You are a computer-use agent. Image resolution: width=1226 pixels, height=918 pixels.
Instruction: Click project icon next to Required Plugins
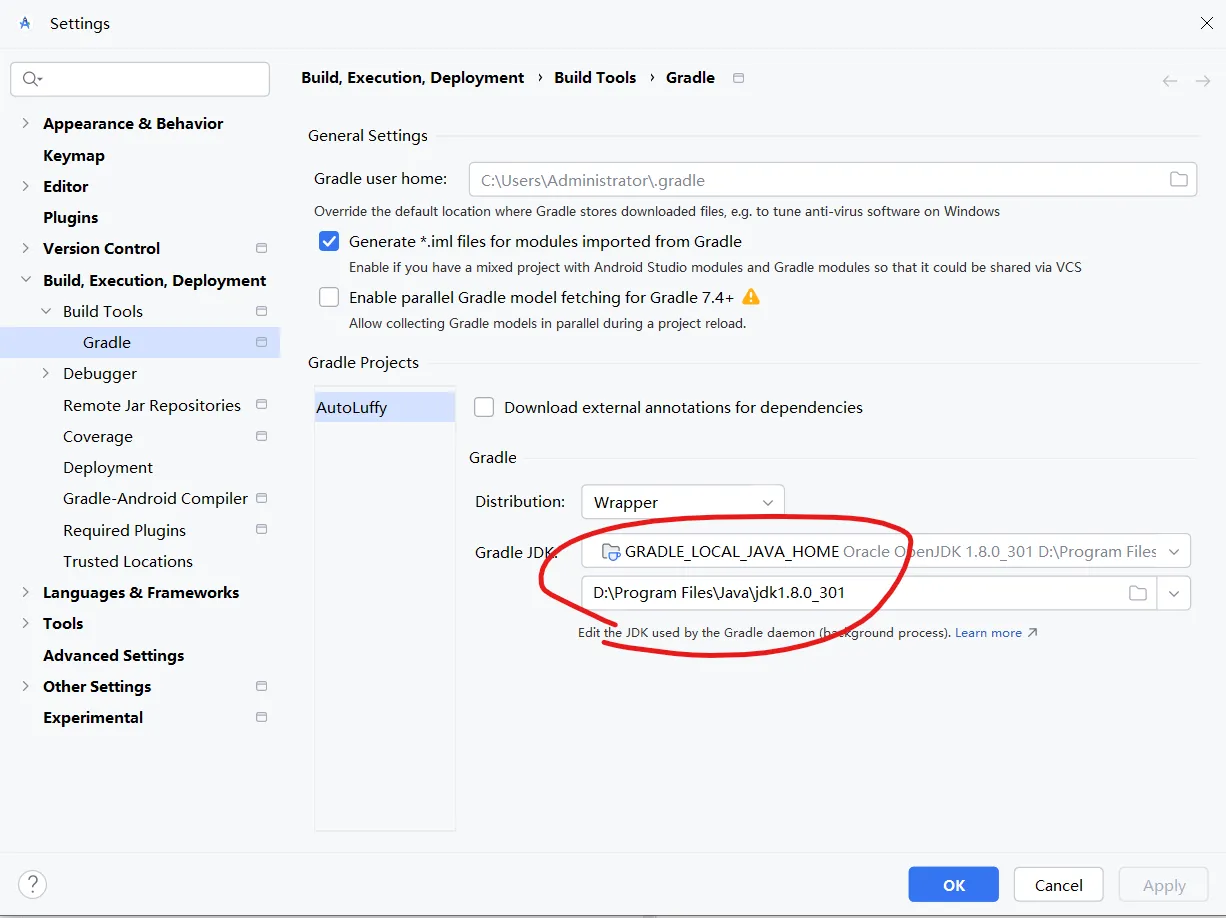(261, 530)
